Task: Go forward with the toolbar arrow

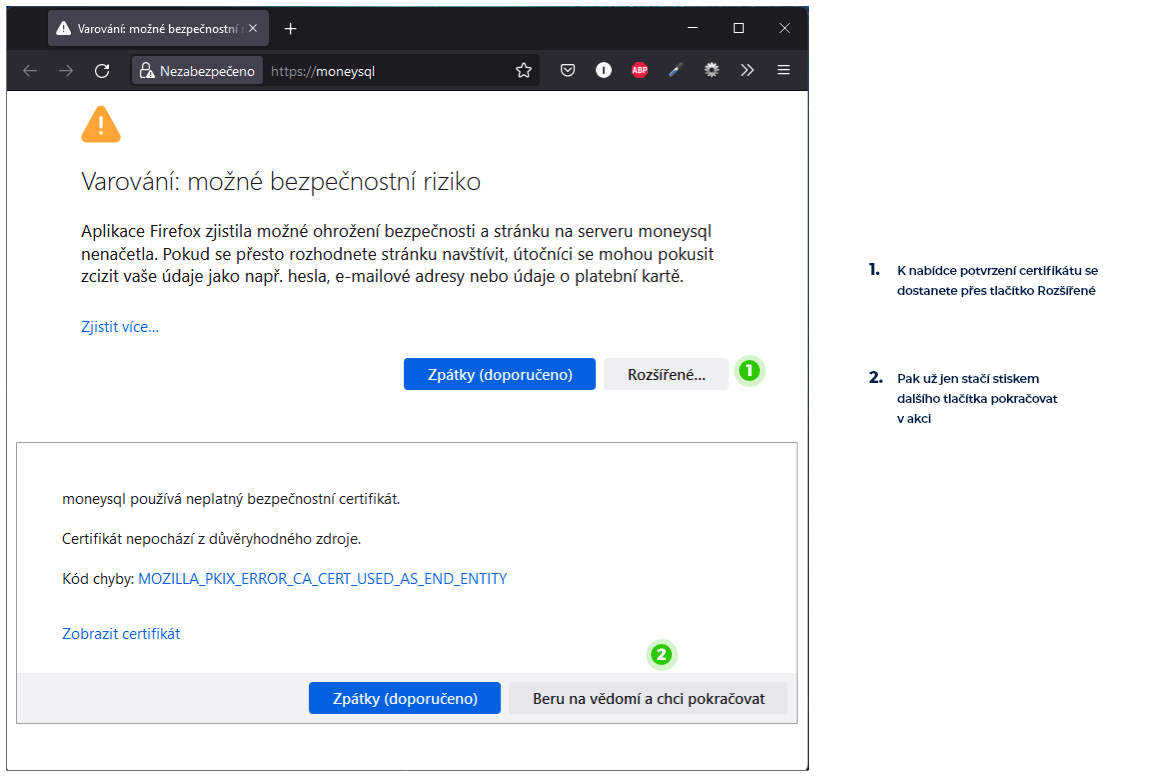Action: (66, 71)
